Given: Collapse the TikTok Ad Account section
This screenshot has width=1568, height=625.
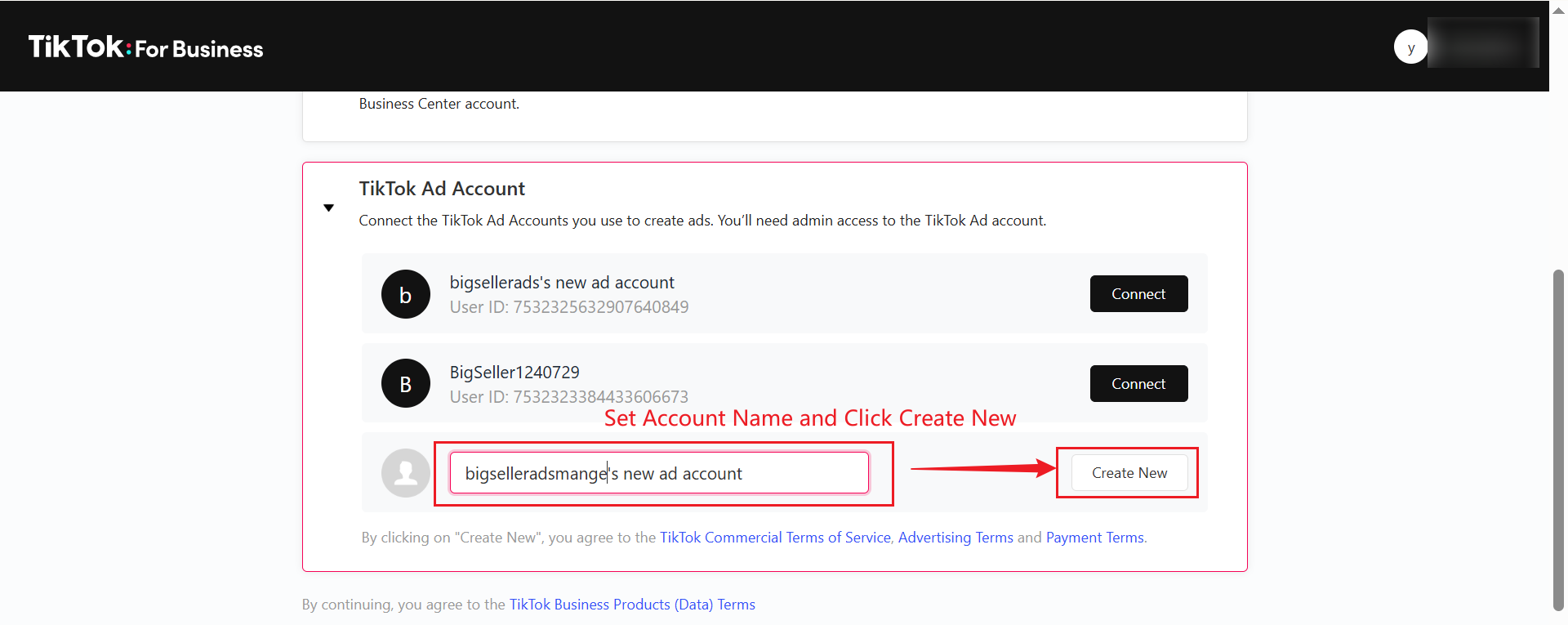Looking at the screenshot, I should click(x=328, y=208).
